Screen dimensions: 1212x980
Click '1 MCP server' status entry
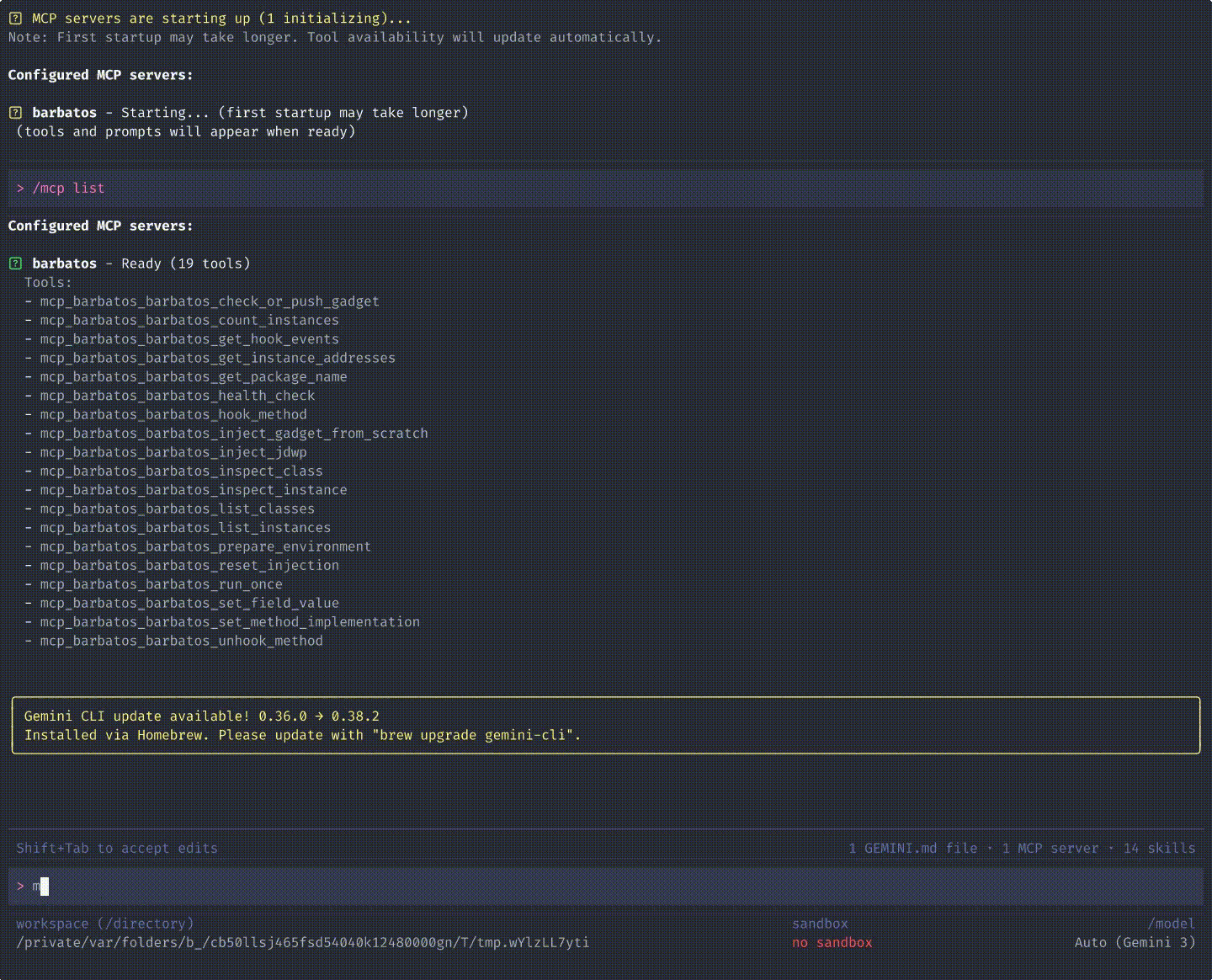(x=1050, y=848)
